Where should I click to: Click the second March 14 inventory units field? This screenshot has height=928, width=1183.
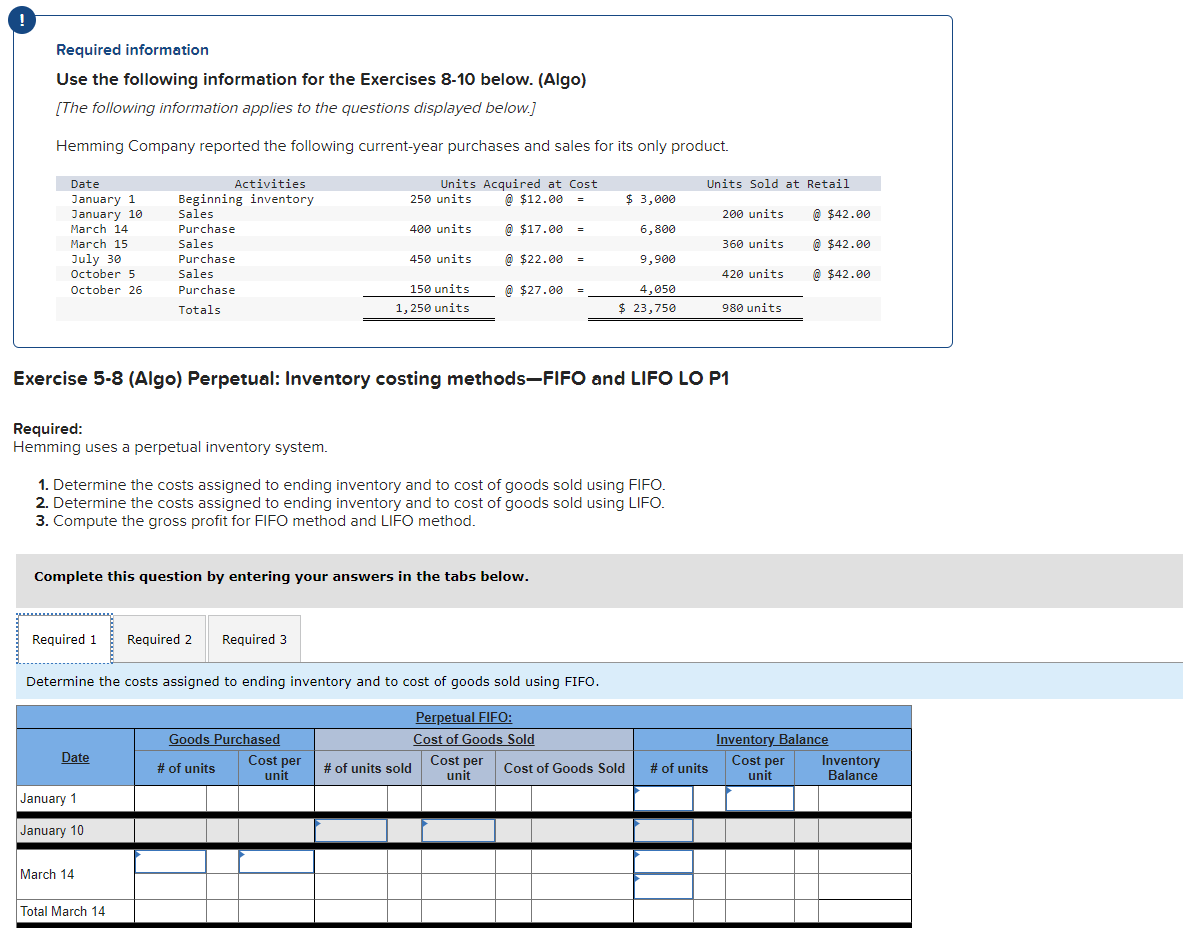point(663,886)
